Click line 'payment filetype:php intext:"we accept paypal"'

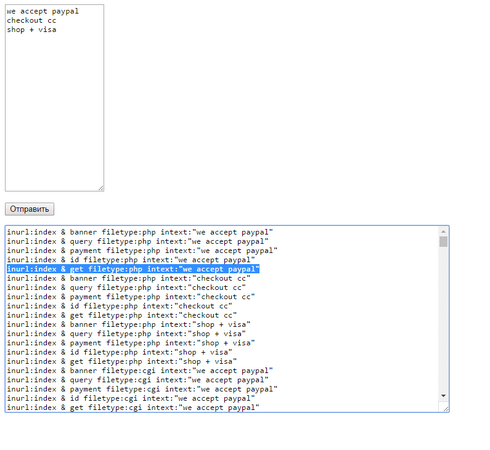(142, 251)
